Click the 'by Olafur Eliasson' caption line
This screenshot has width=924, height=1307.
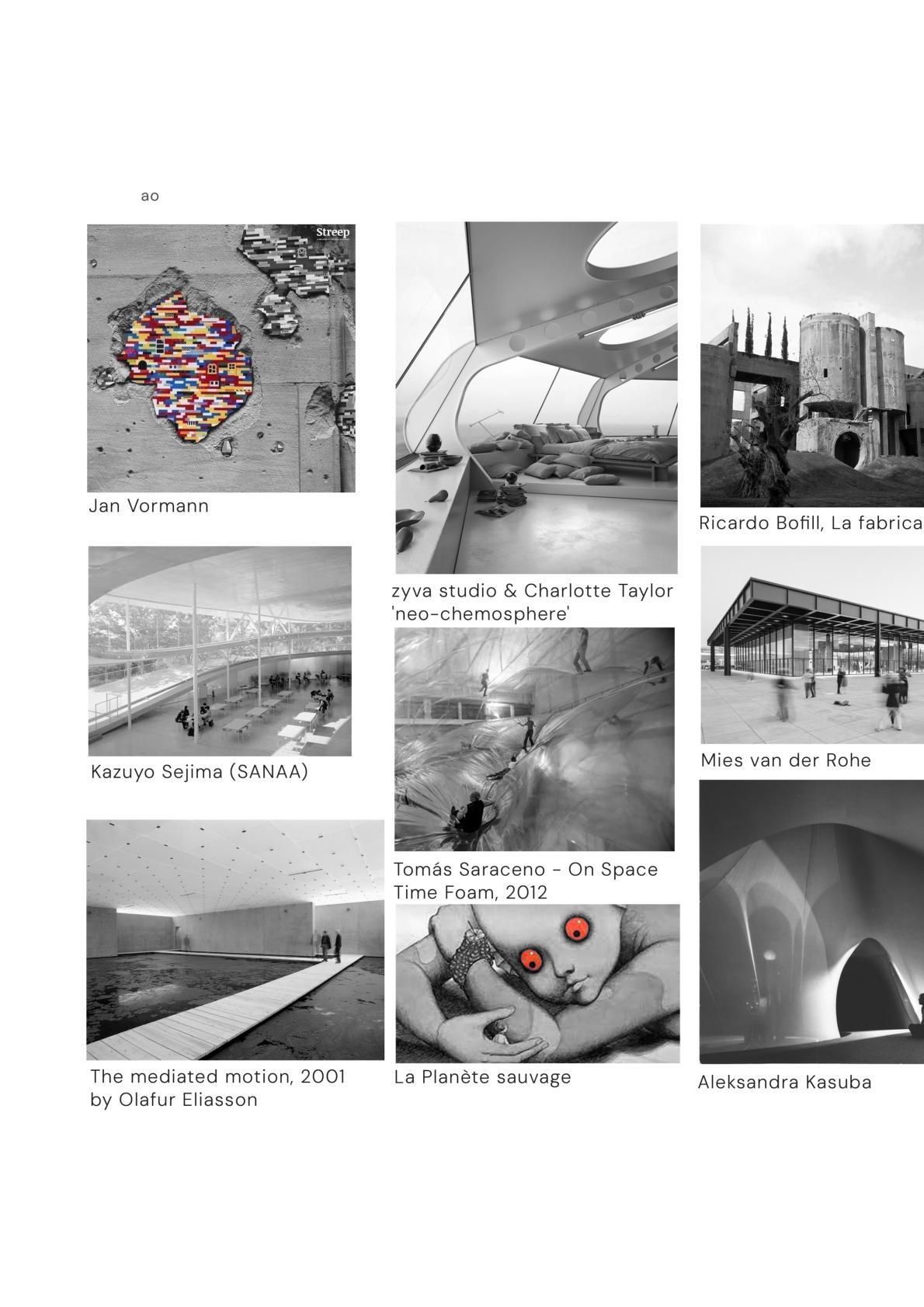174,1100
